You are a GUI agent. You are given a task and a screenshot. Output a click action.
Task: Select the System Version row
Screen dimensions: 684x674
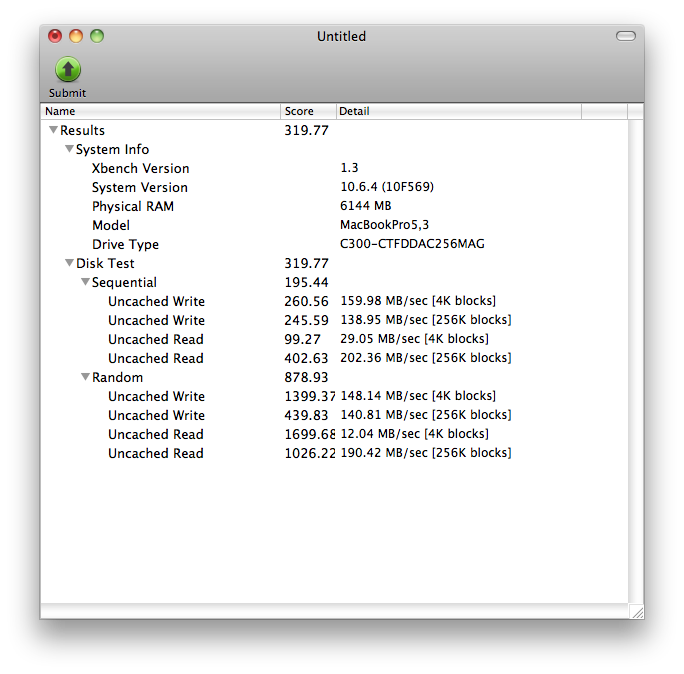pyautogui.click(x=335, y=187)
